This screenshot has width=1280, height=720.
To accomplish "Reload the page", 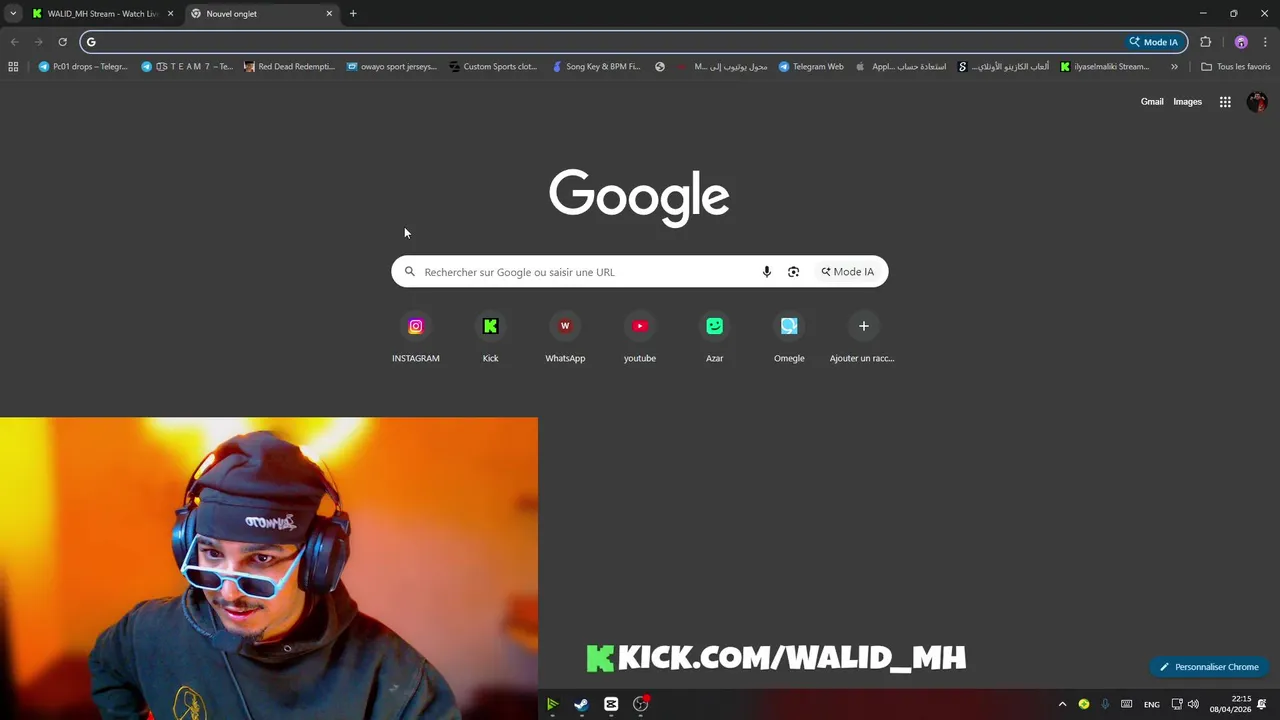I will tap(62, 42).
